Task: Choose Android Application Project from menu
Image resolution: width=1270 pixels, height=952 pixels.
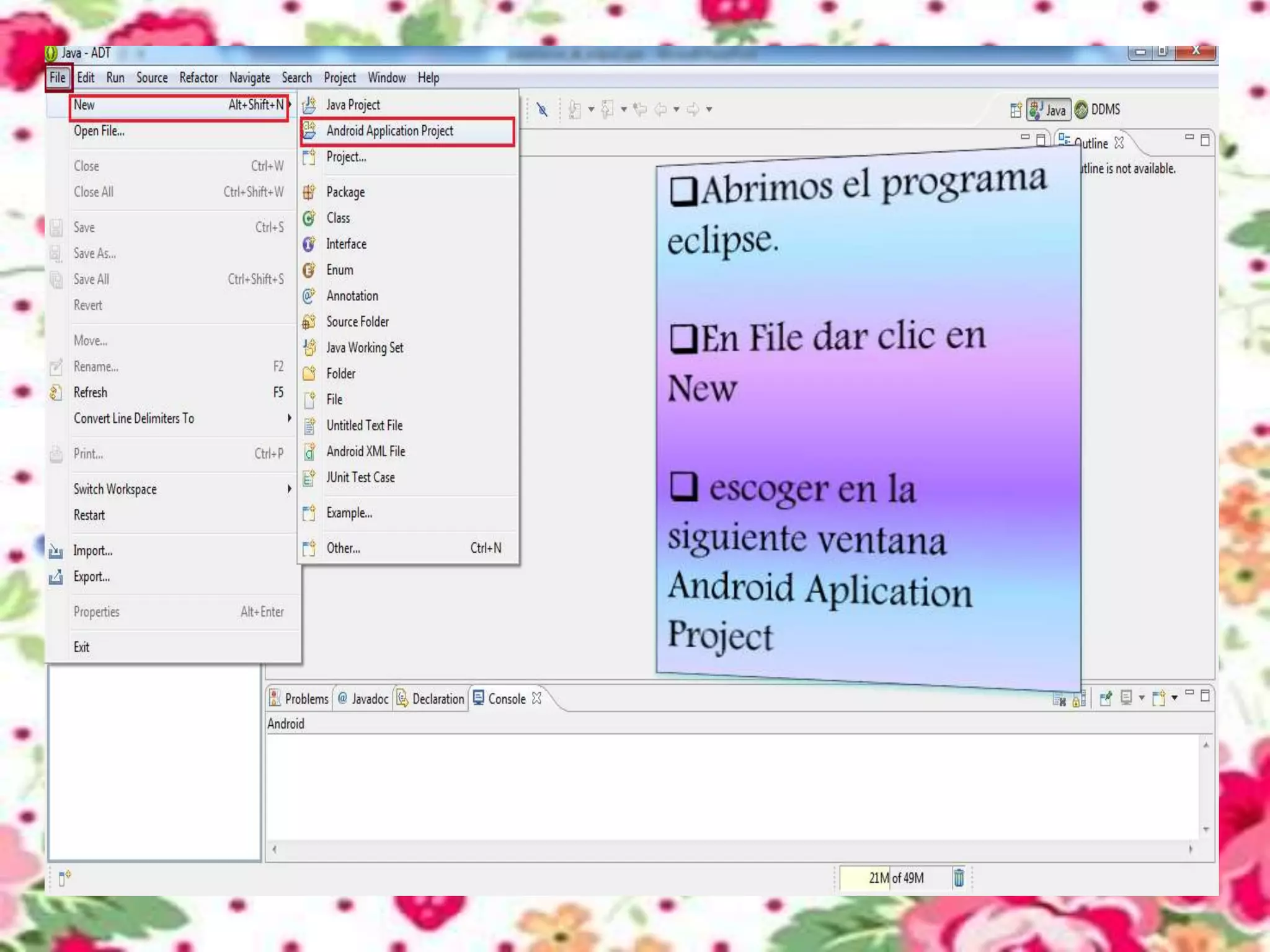Action: coord(389,131)
